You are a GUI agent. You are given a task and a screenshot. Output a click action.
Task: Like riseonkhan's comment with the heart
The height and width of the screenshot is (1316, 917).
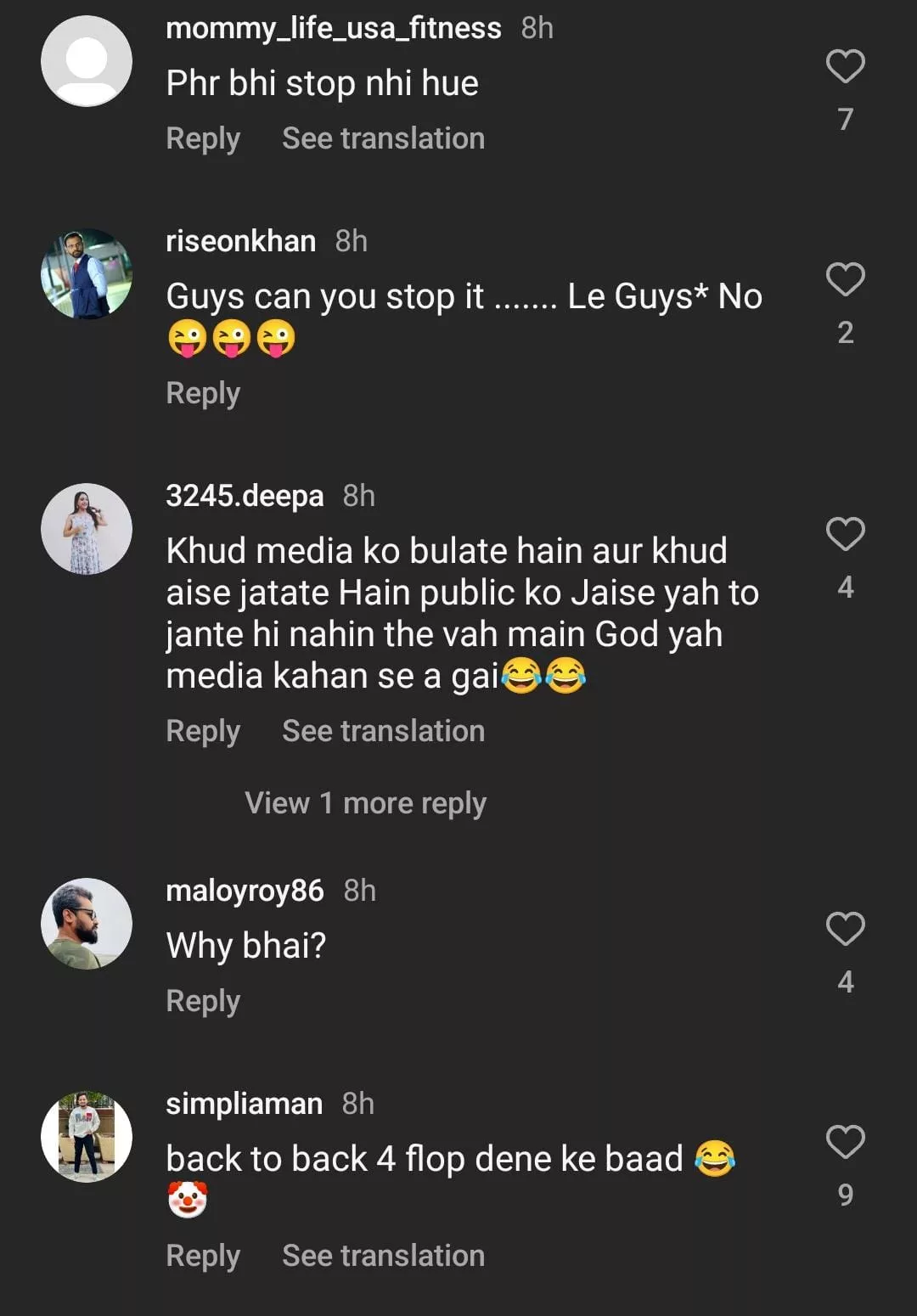tap(845, 279)
